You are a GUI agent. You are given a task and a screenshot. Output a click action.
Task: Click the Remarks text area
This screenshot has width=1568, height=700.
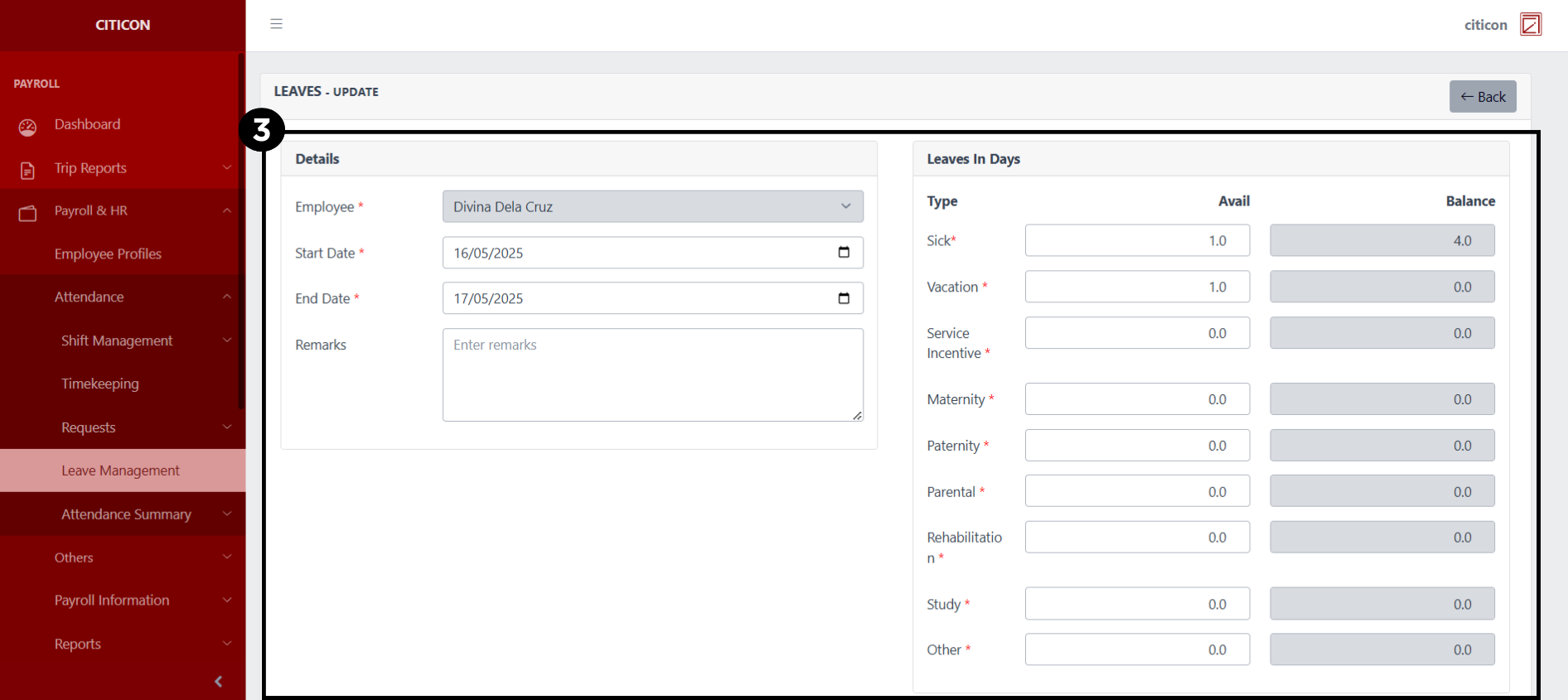click(652, 374)
